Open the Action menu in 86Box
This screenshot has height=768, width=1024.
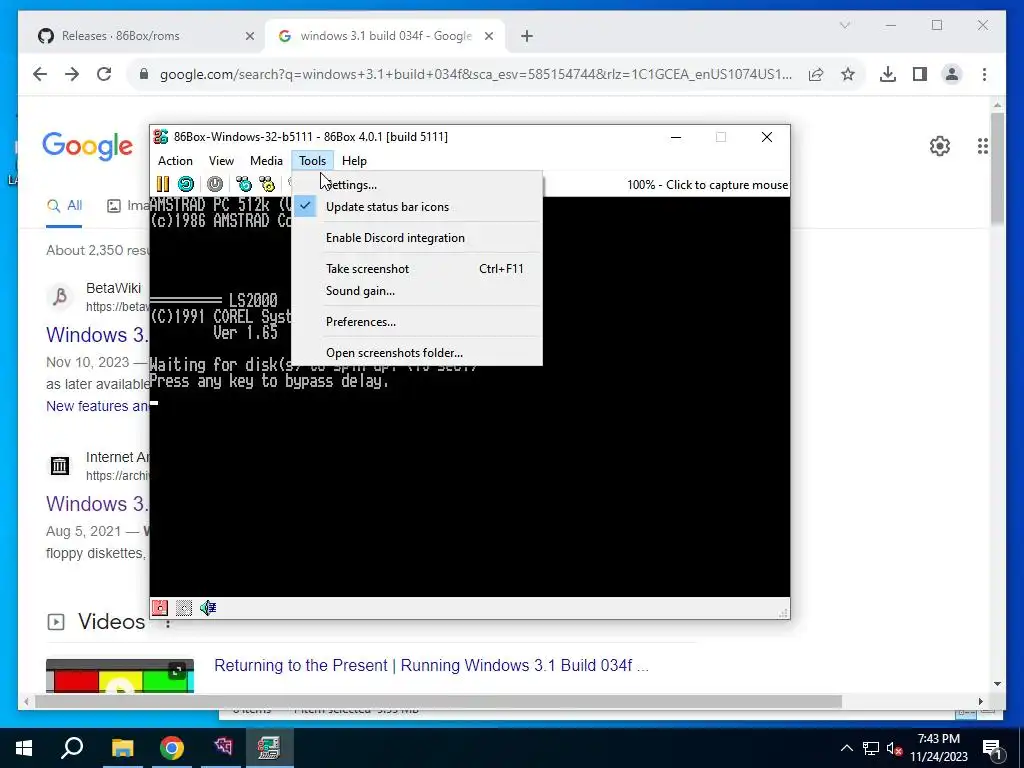[x=175, y=161]
